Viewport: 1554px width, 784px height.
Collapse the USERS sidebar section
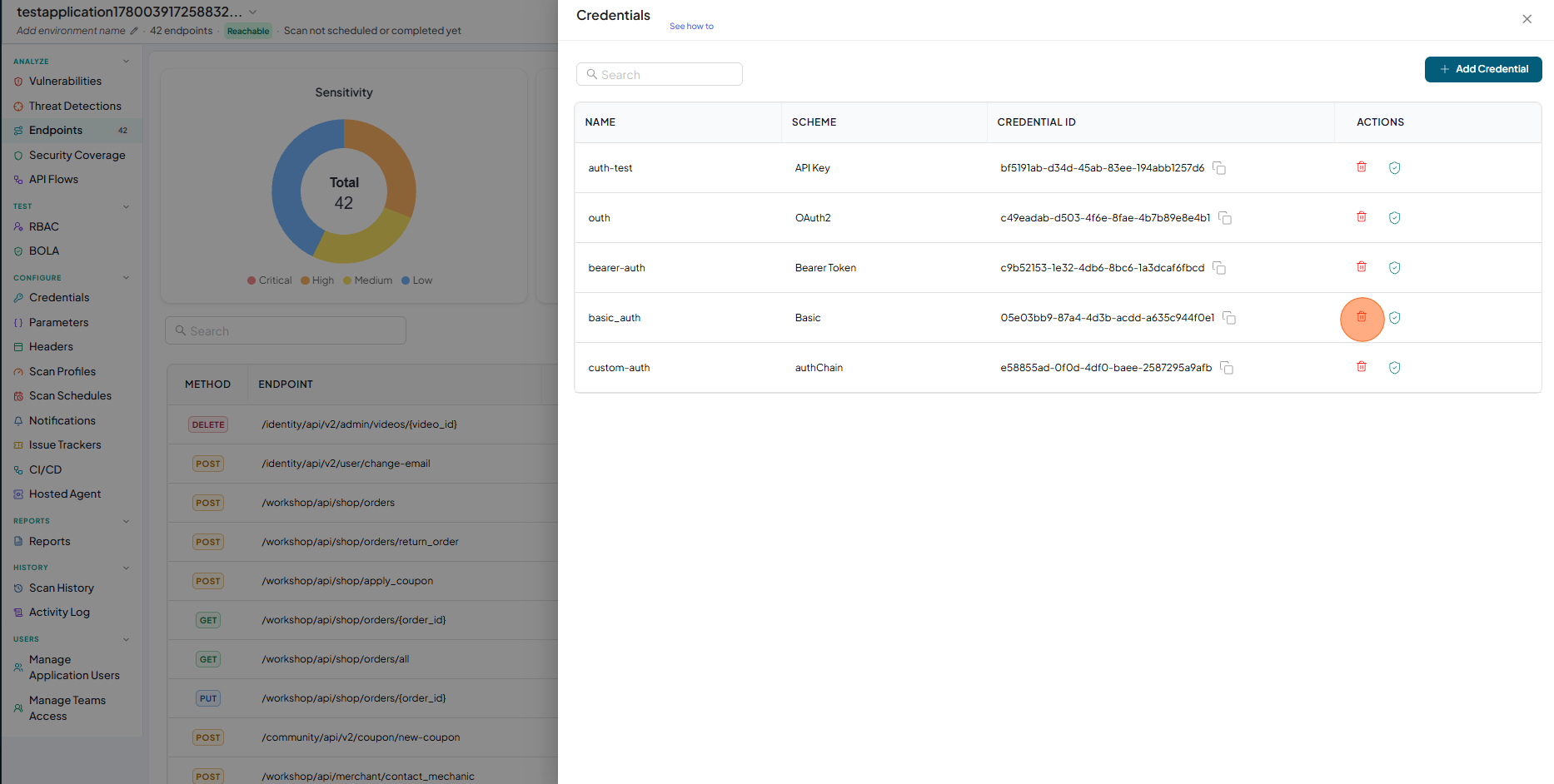pyautogui.click(x=127, y=639)
